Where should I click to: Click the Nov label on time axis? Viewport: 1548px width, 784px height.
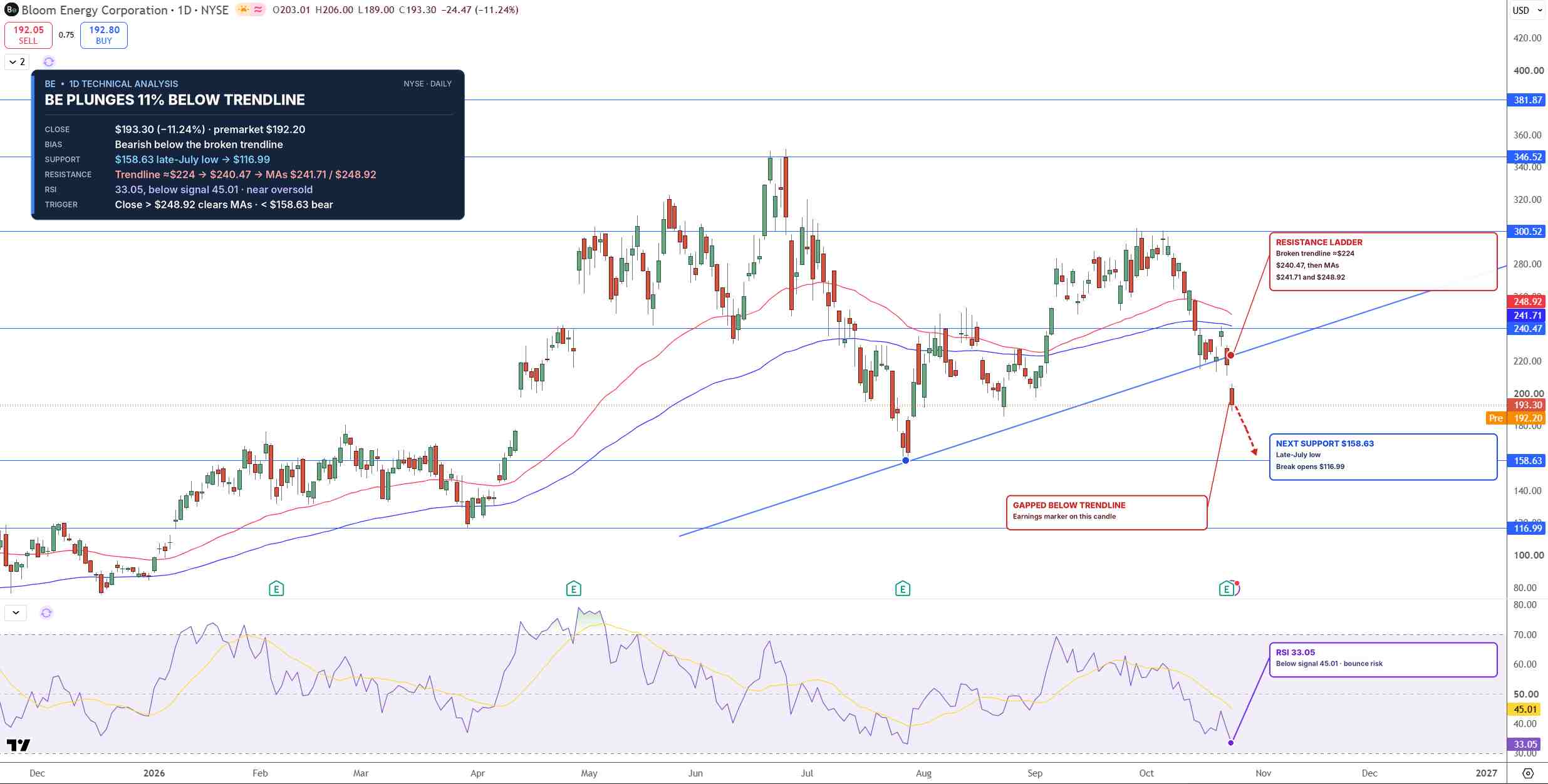click(1263, 773)
